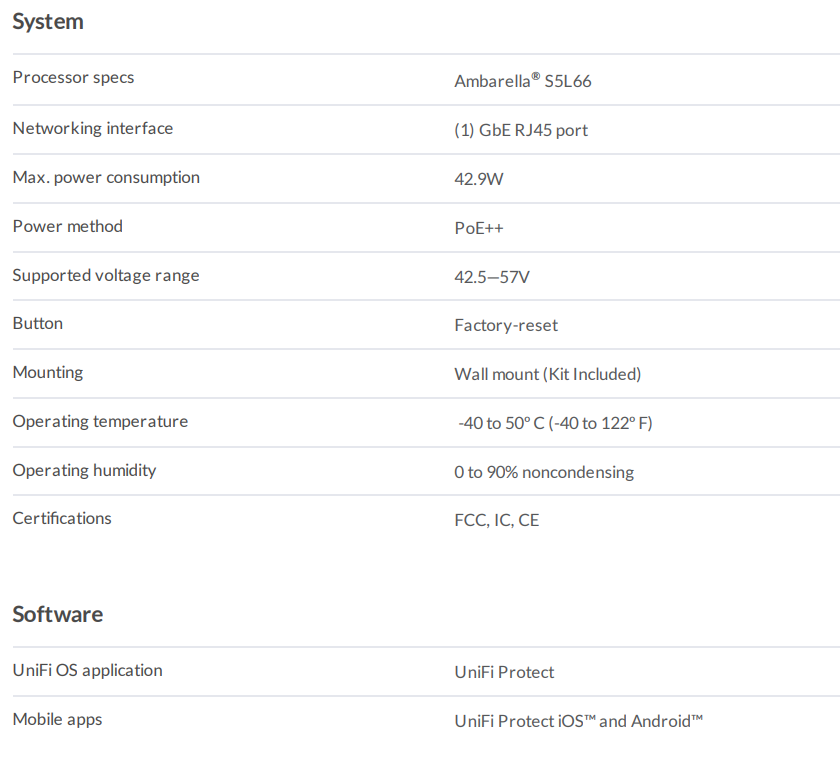Image resolution: width=840 pixels, height=761 pixels.
Task: Click the GbE RJ45 port value
Action: click(521, 130)
